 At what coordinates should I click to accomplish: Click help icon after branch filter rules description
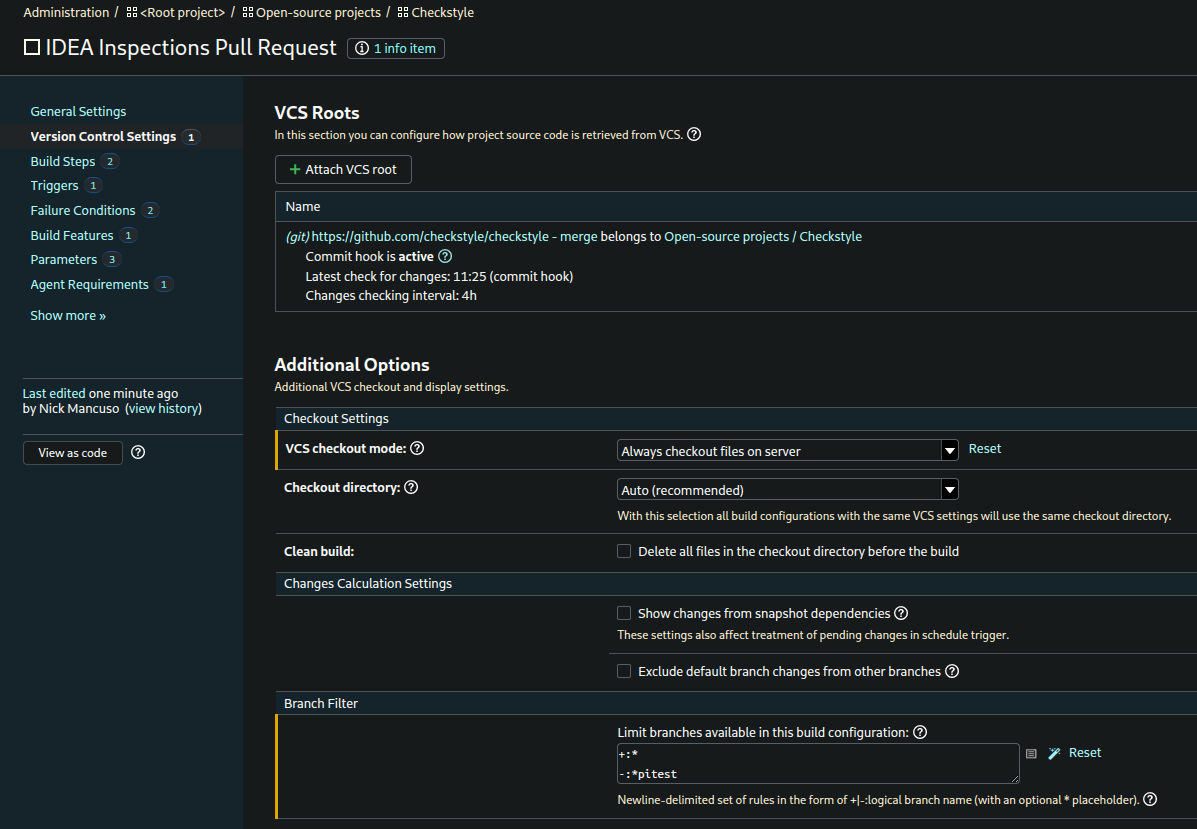1150,799
